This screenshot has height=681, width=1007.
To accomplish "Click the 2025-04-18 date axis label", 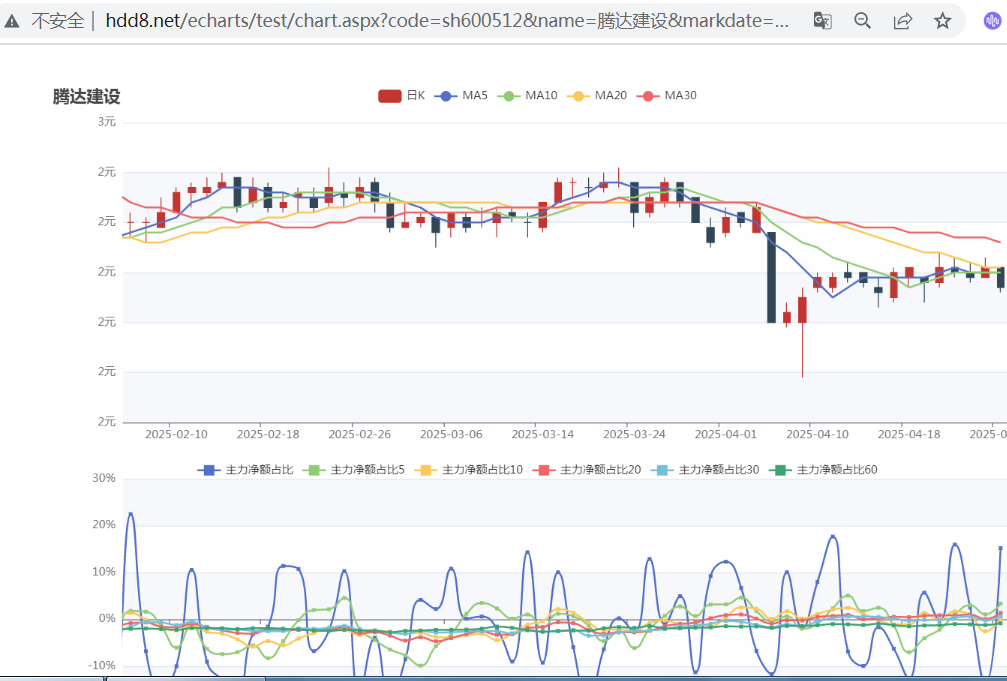I will pyautogui.click(x=909, y=434).
